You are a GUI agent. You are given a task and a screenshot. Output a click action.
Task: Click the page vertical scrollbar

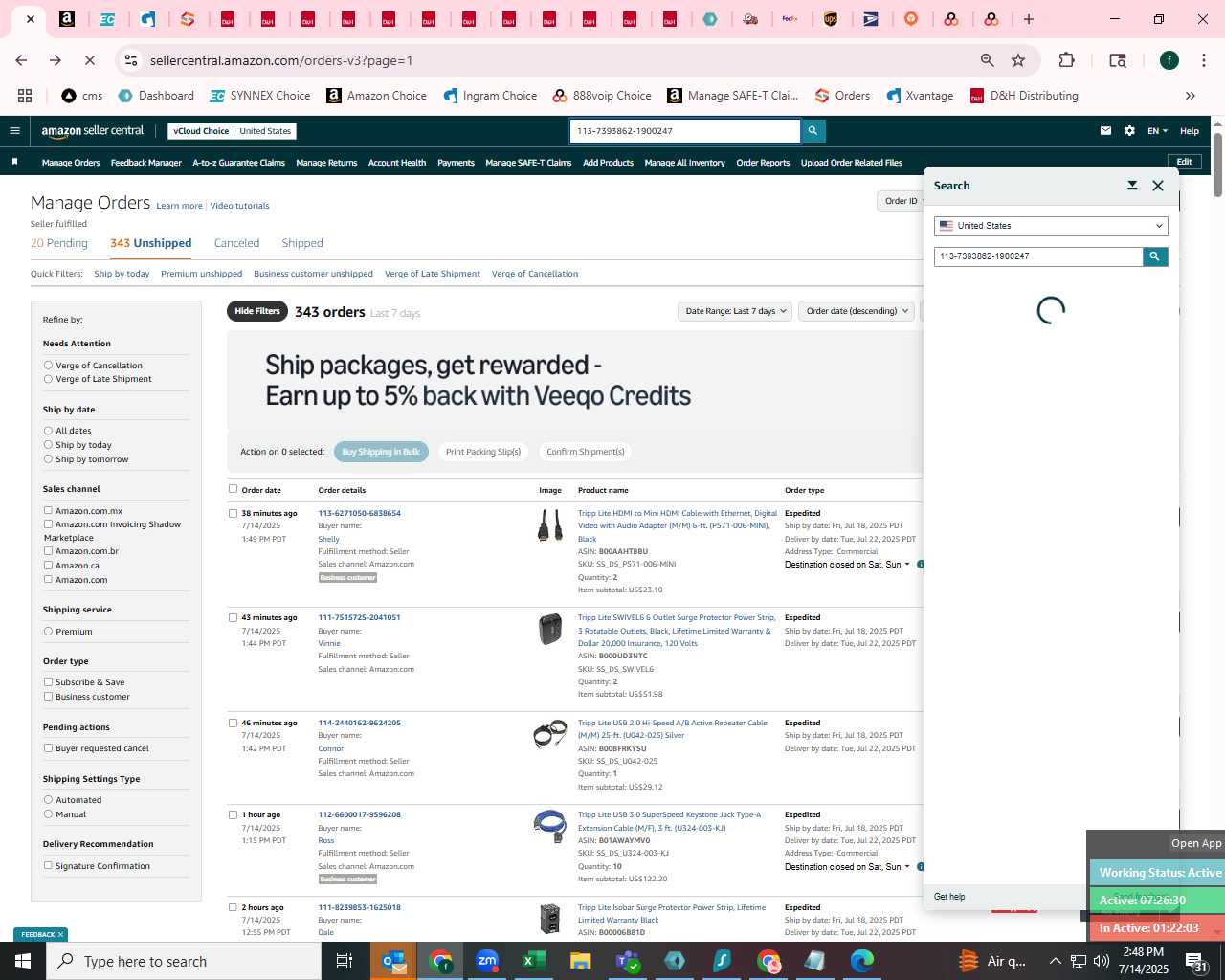1217,164
